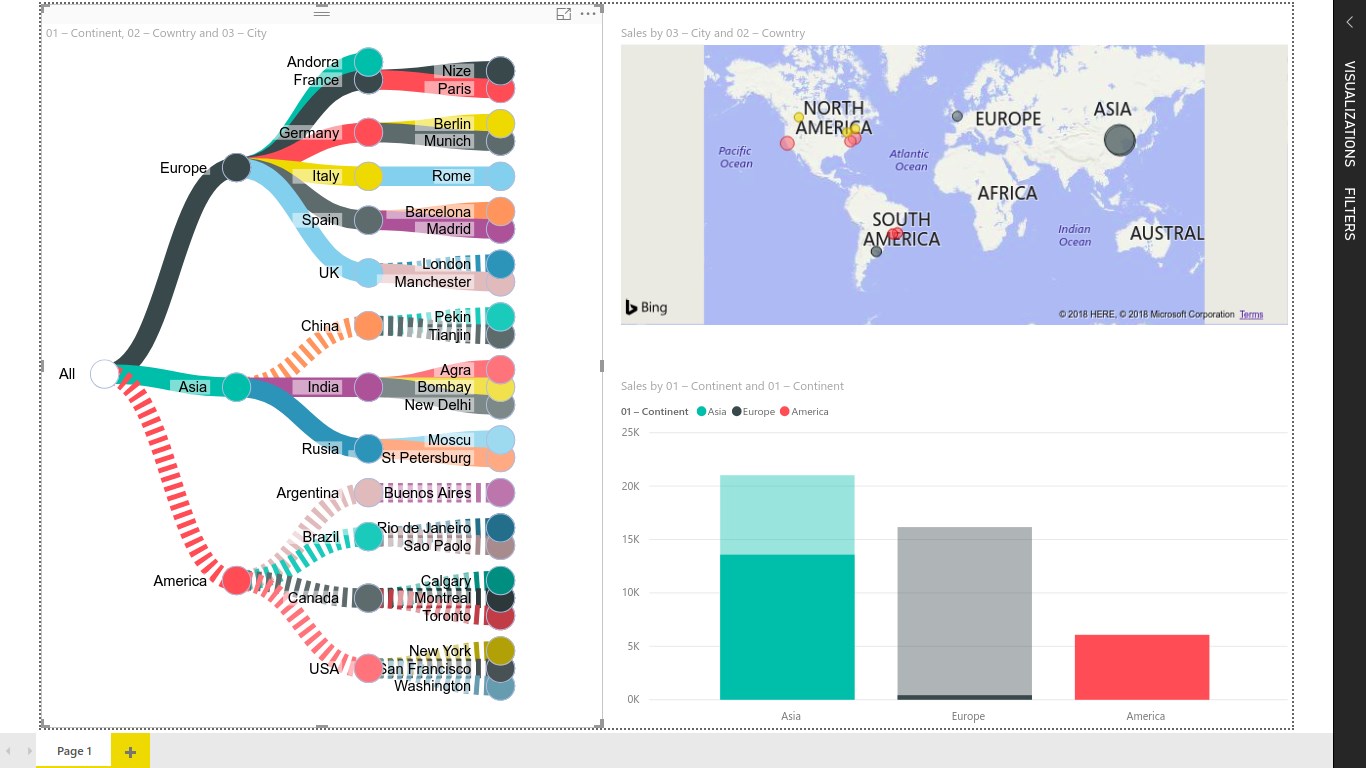Click next page navigation arrow
This screenshot has width=1366, height=768.
coord(28,751)
